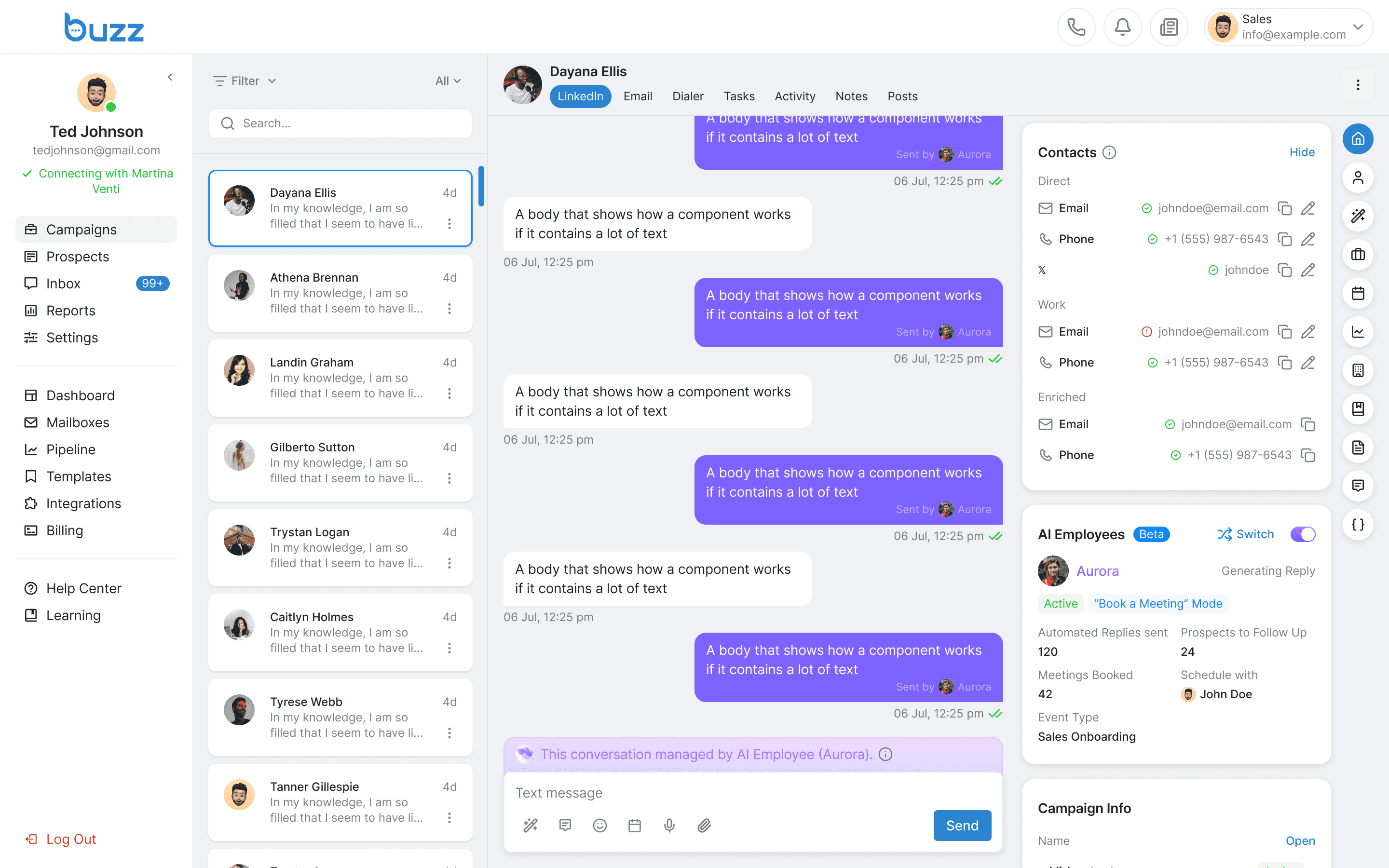Open more options for Dayana Ellis conversation
This screenshot has width=1389, height=868.
pos(449,224)
